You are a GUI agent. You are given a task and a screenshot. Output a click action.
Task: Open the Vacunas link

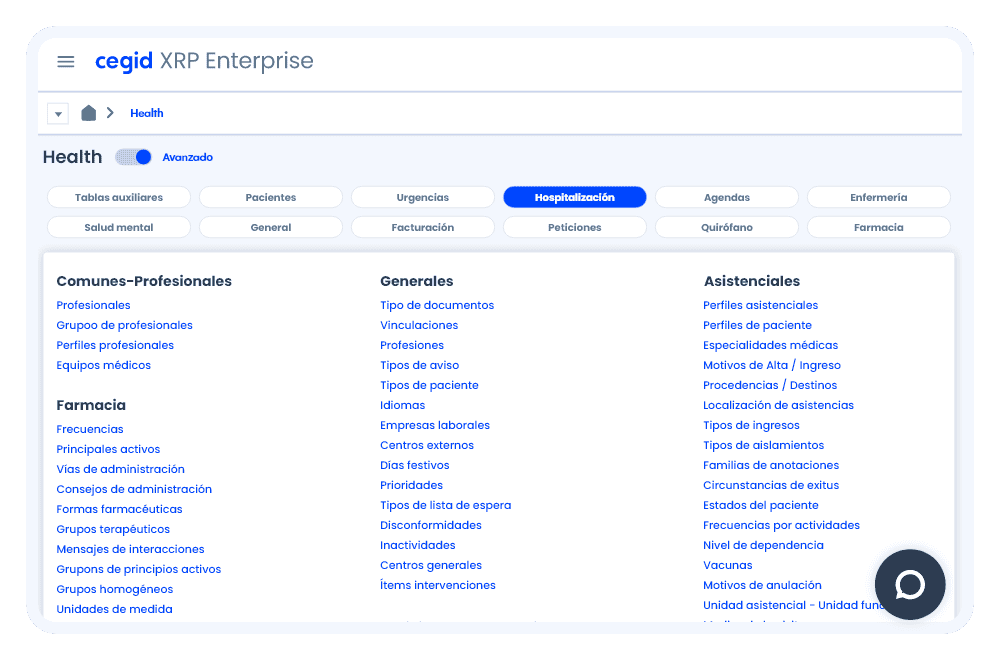[x=727, y=566]
